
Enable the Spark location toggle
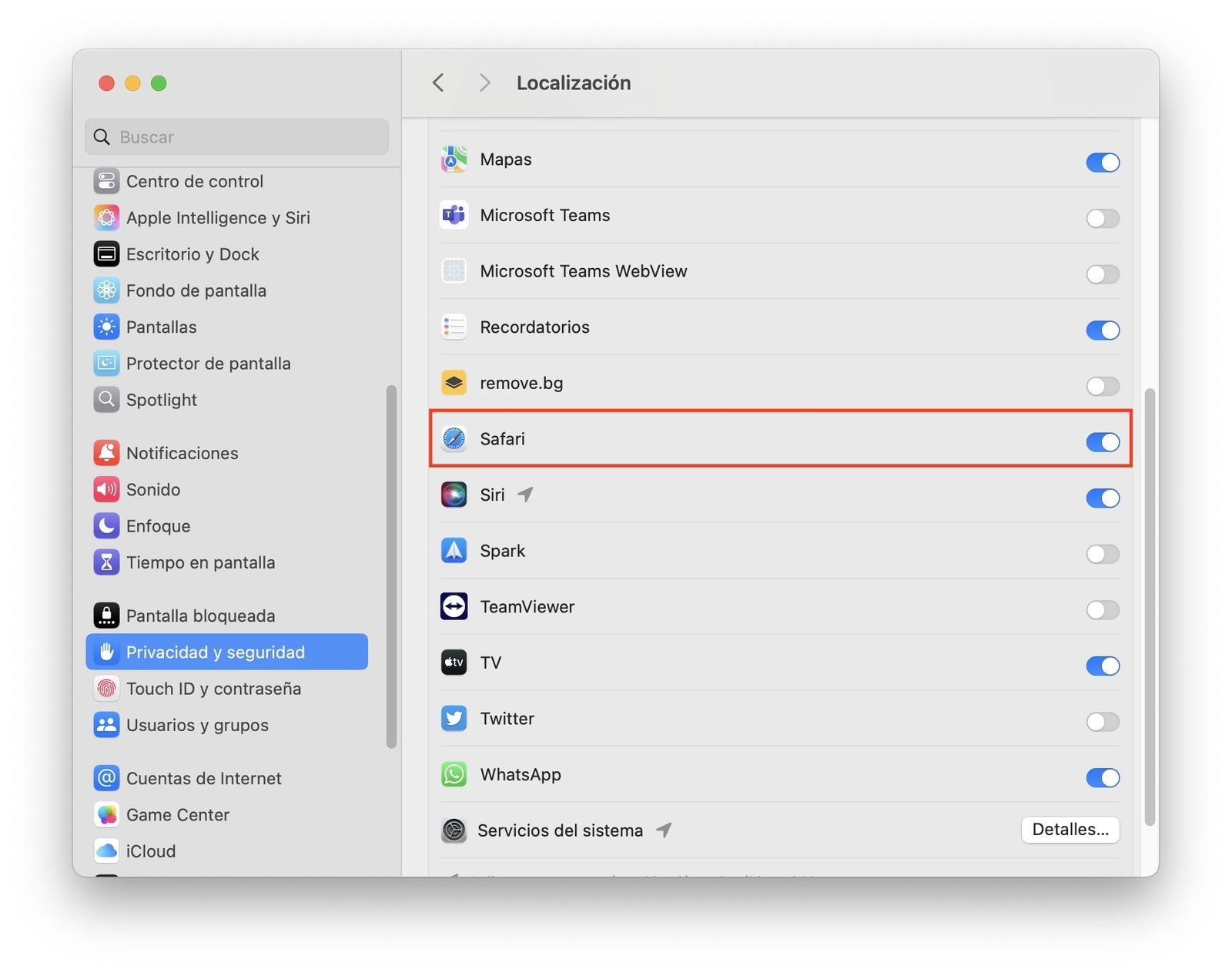pos(1103,554)
